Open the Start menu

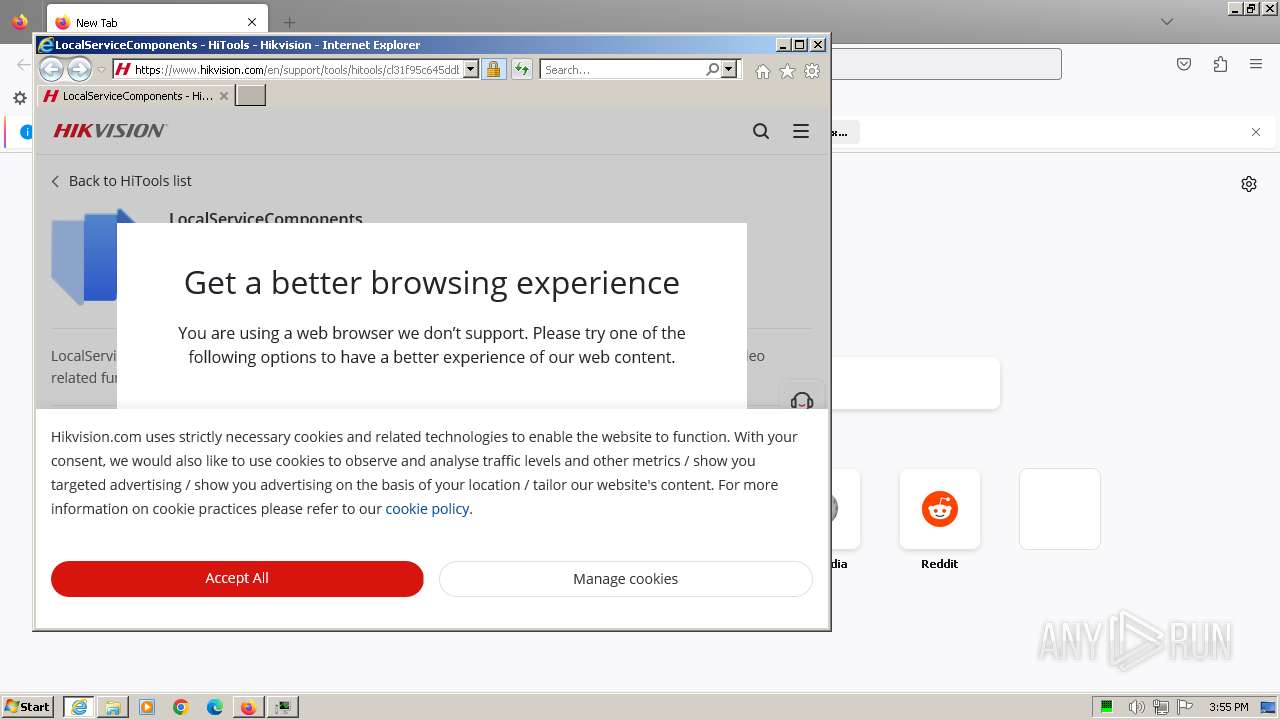click(x=28, y=707)
